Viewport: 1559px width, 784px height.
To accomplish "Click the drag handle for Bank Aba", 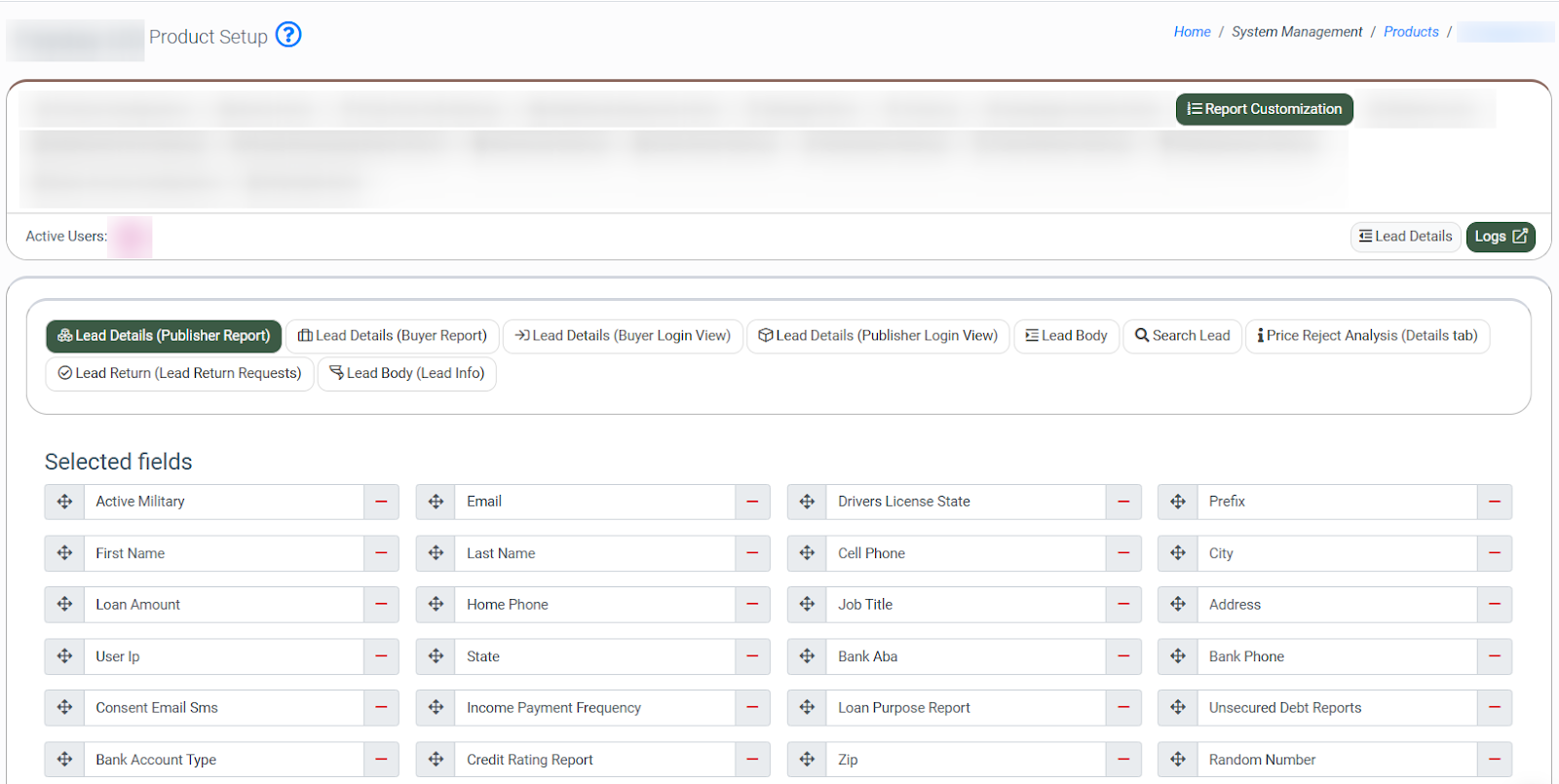I will click(x=807, y=656).
